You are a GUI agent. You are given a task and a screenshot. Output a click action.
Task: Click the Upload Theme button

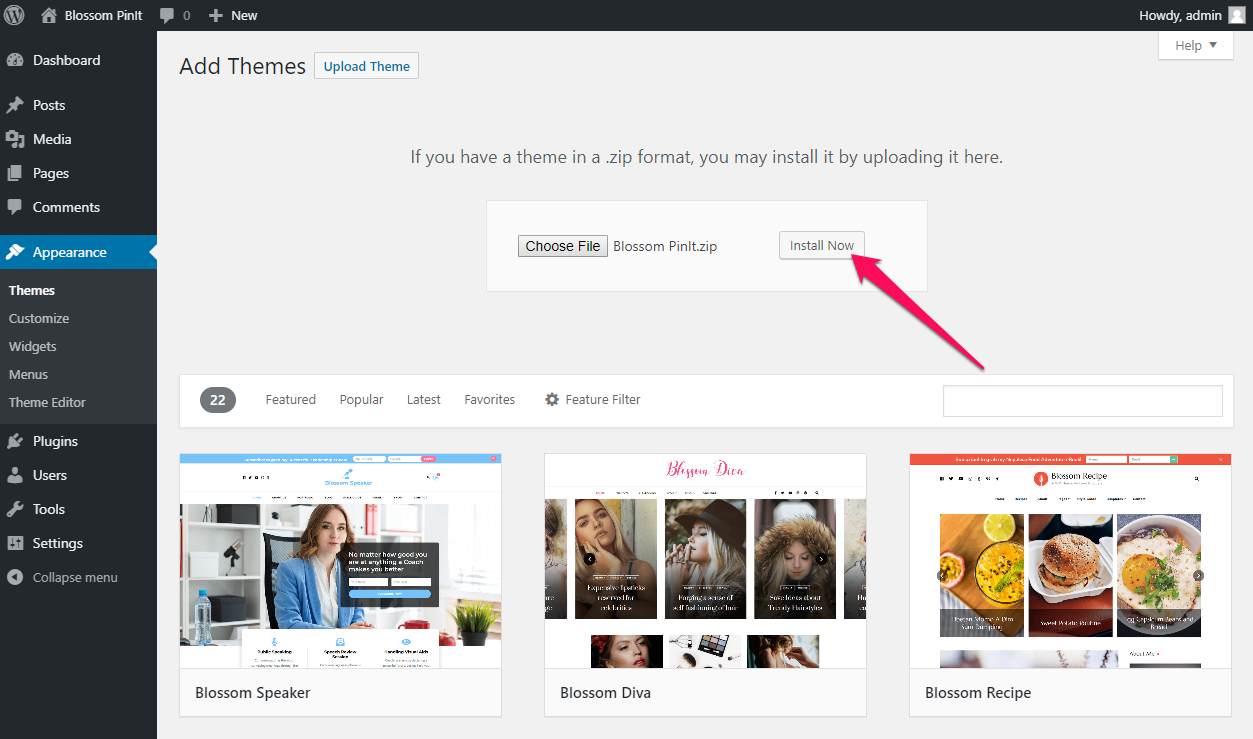(367, 66)
